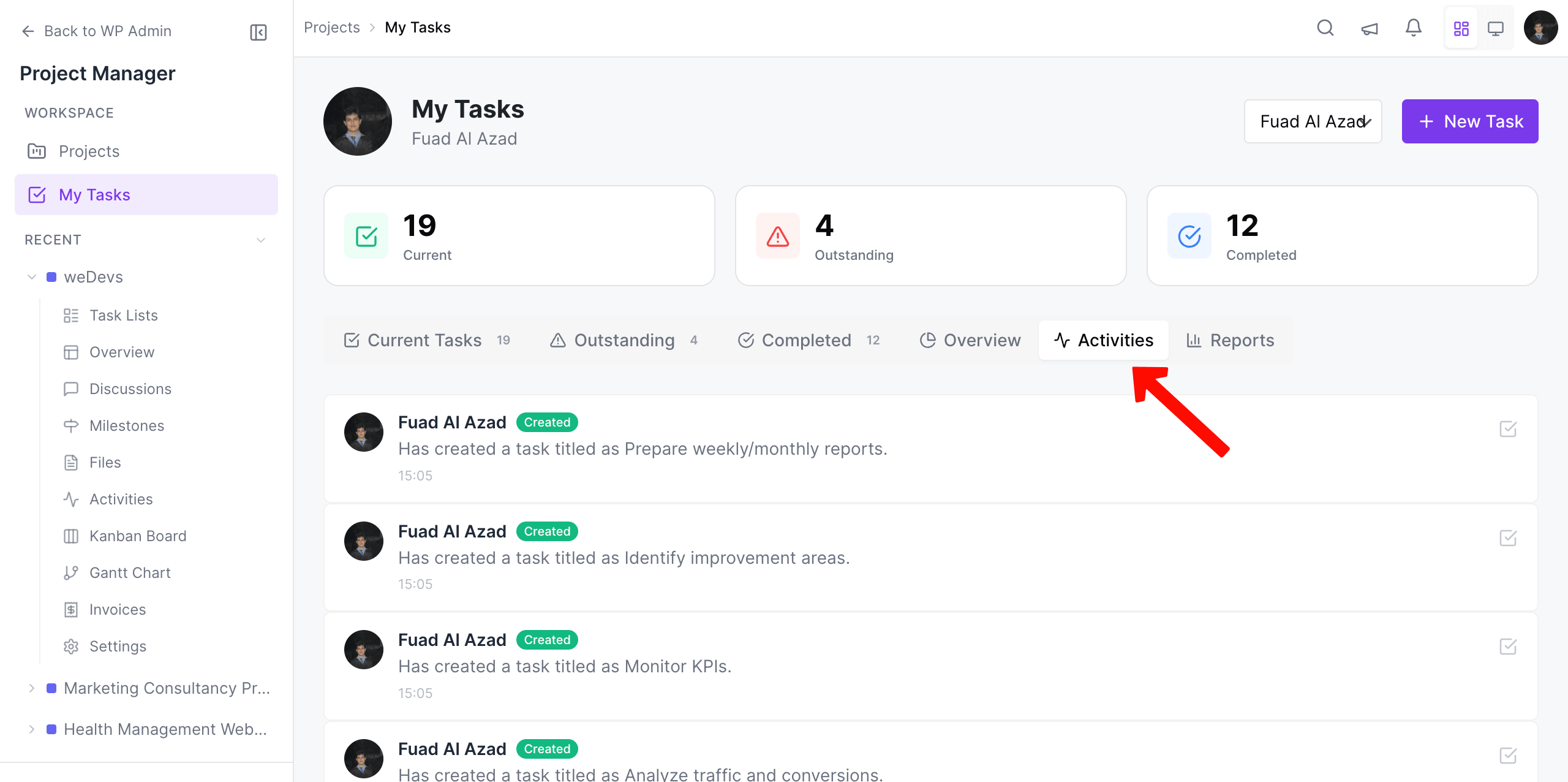This screenshot has width=1568, height=782.
Task: Toggle the sidebar collapse control beside Back link
Action: click(x=258, y=32)
